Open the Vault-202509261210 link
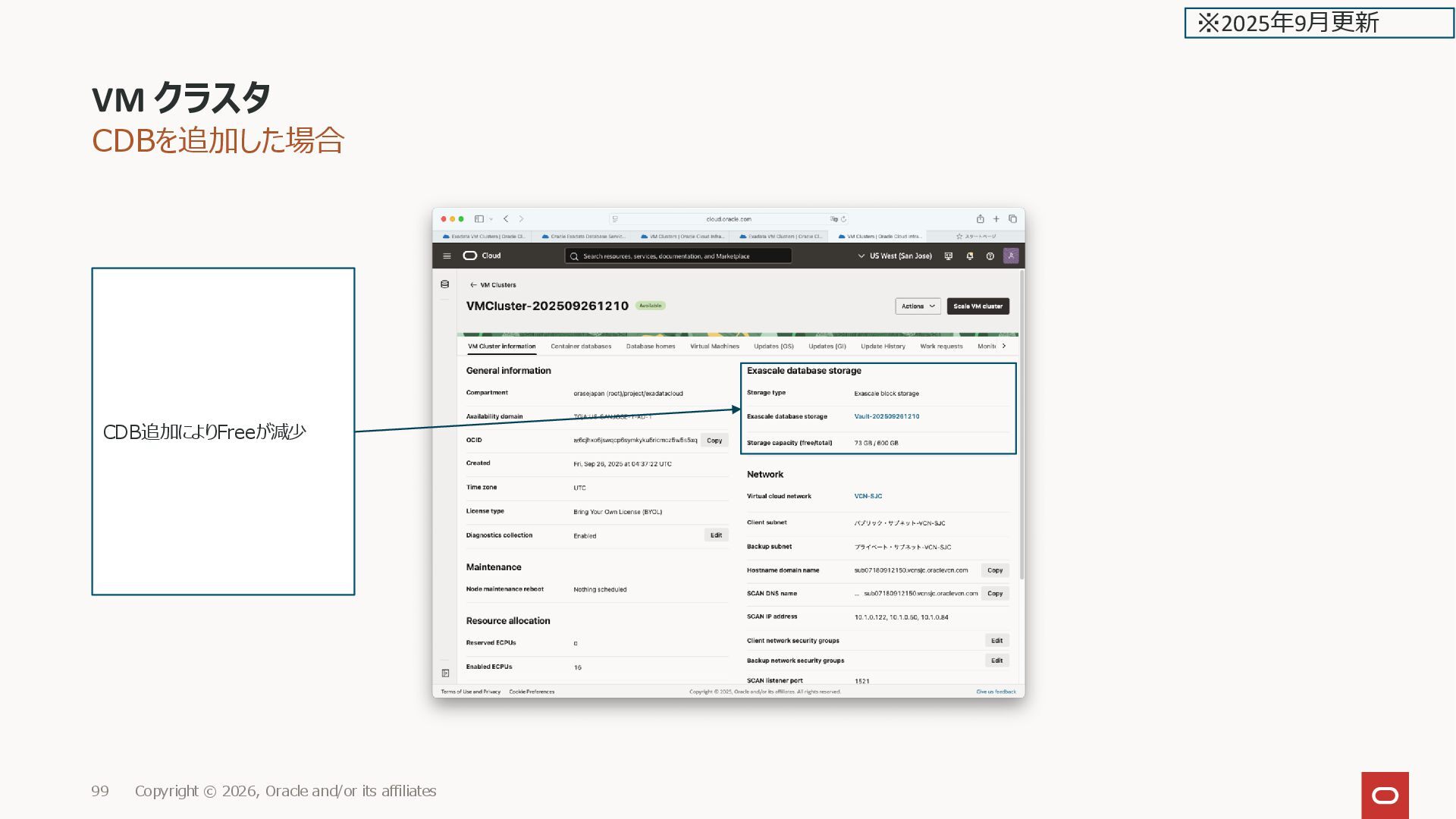The image size is (1456, 819). point(886,416)
